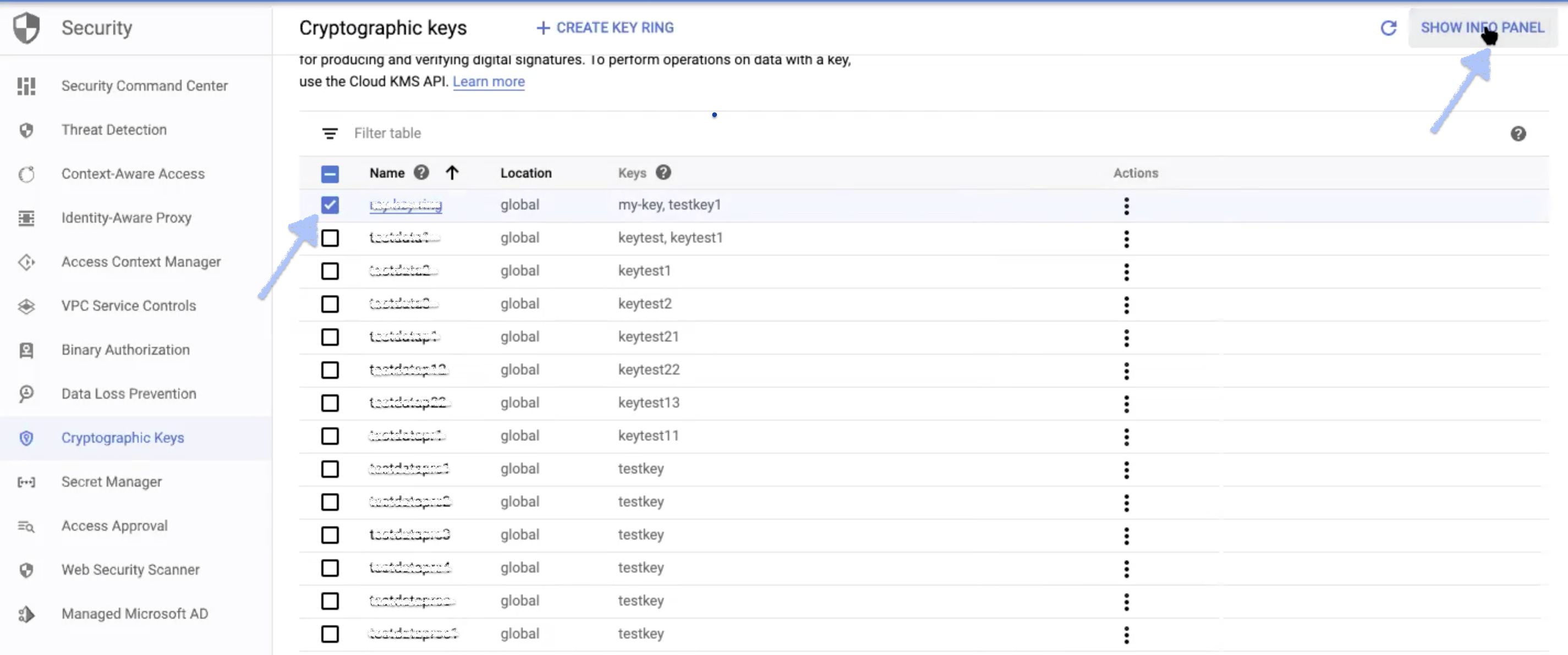Toggle the select-all header checkbox

(330, 174)
